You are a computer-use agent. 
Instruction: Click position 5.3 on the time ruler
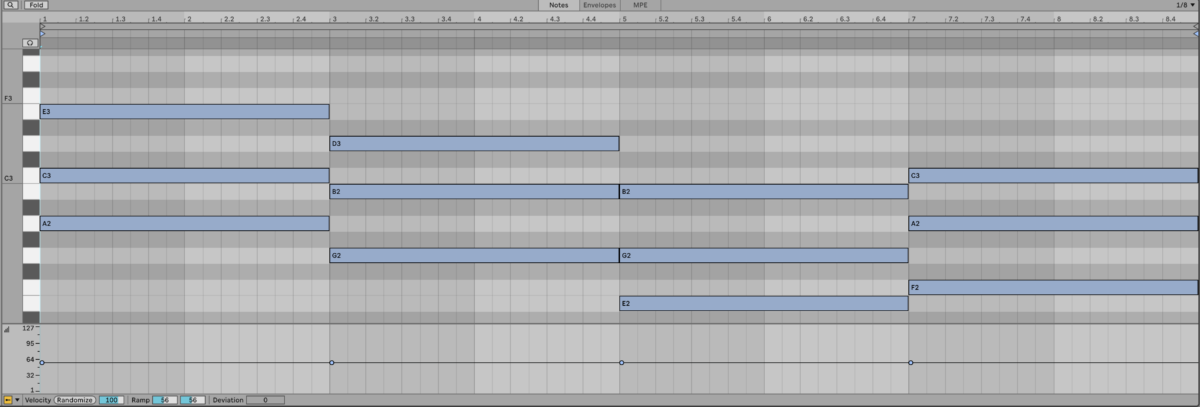tap(699, 19)
